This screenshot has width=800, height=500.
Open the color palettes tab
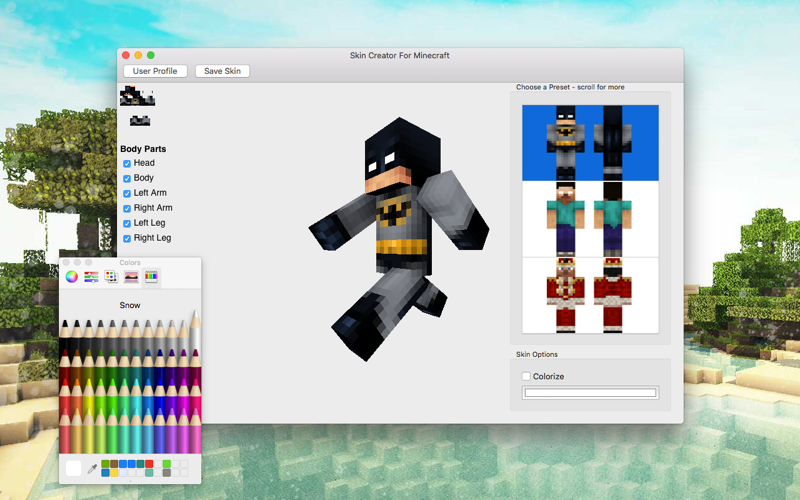click(x=111, y=277)
